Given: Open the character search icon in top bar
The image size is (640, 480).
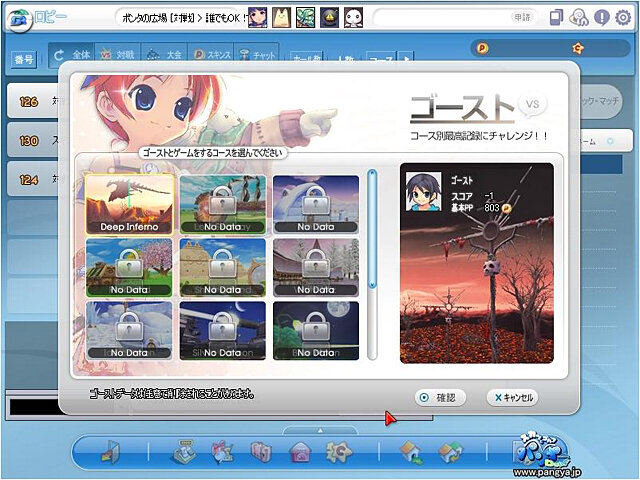Looking at the screenshot, I should click(x=579, y=18).
